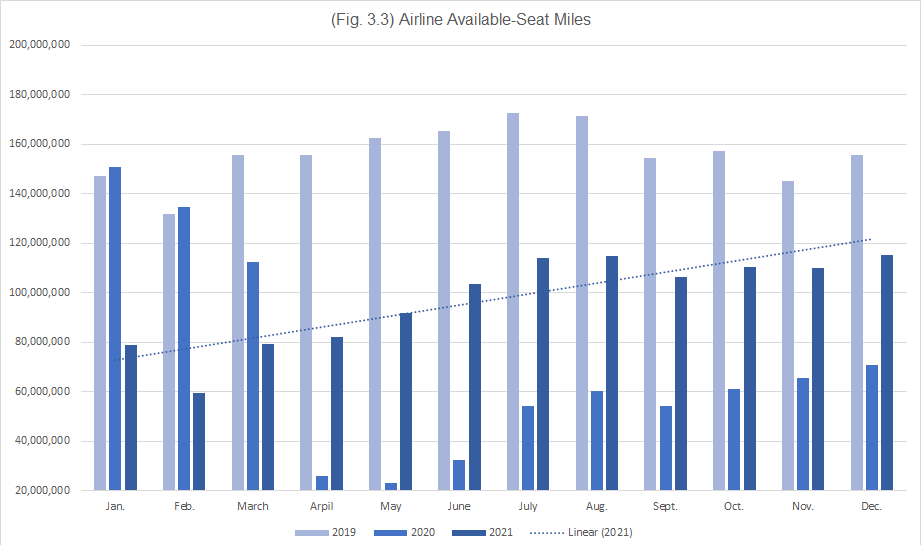Click the Feb. 2020 bar

pos(184,348)
